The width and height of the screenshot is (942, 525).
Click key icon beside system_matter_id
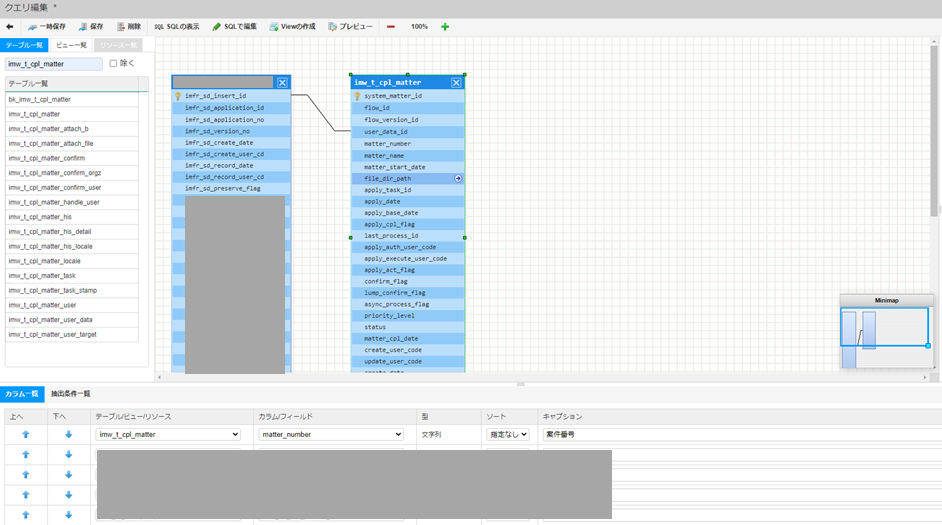[357, 96]
